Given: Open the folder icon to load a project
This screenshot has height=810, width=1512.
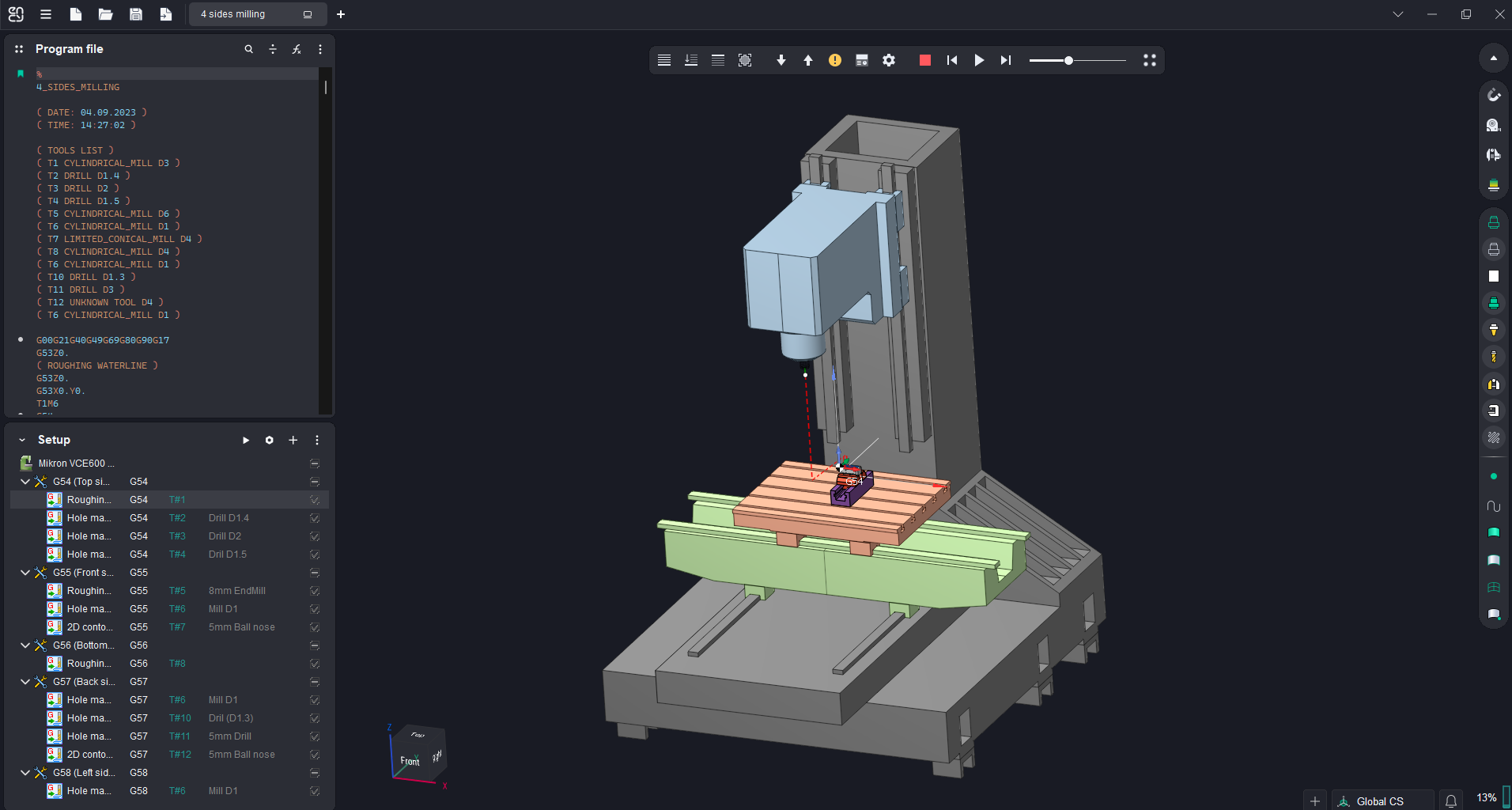Looking at the screenshot, I should [105, 14].
